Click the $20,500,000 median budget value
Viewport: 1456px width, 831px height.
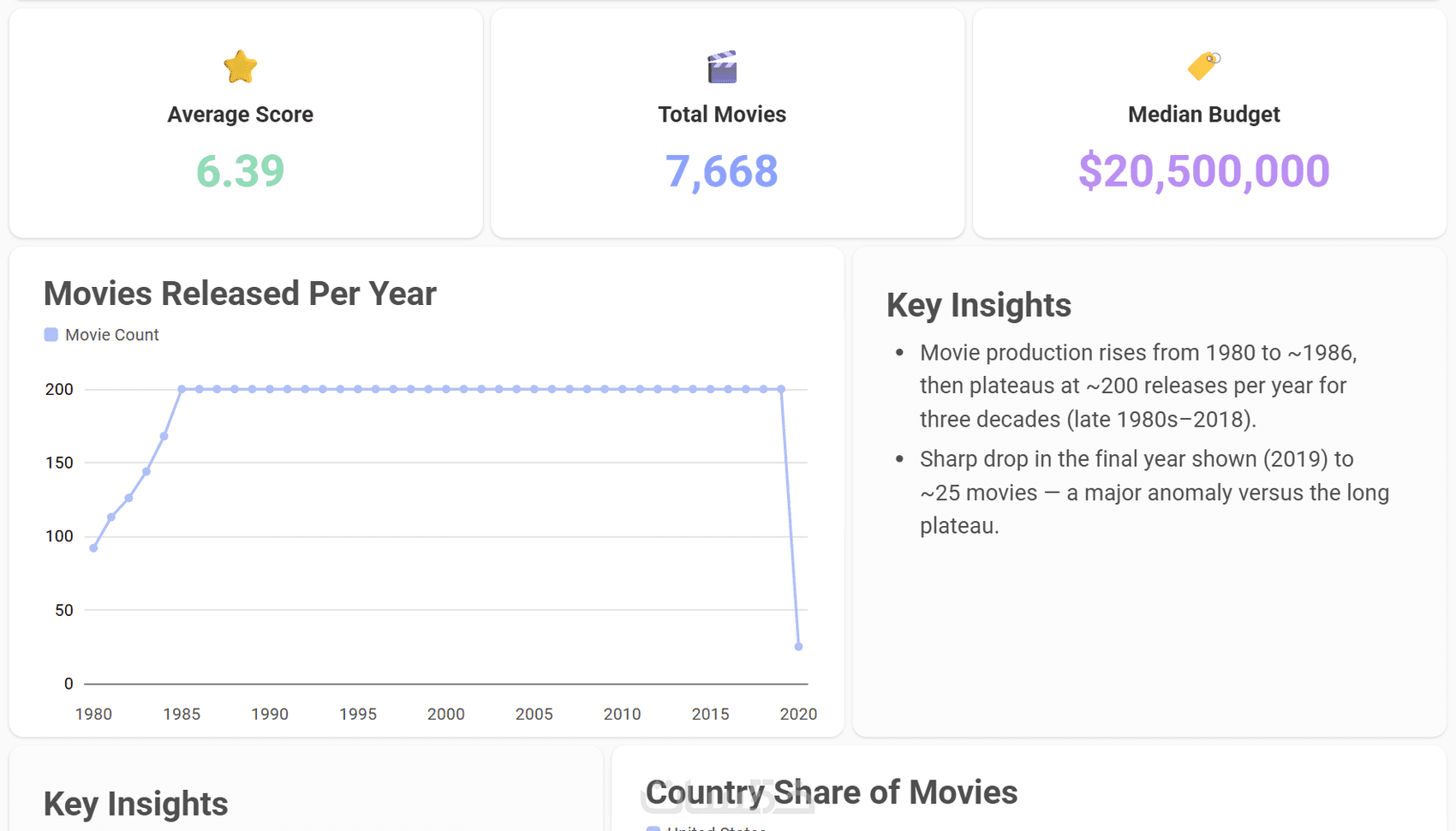pyautogui.click(x=1203, y=170)
